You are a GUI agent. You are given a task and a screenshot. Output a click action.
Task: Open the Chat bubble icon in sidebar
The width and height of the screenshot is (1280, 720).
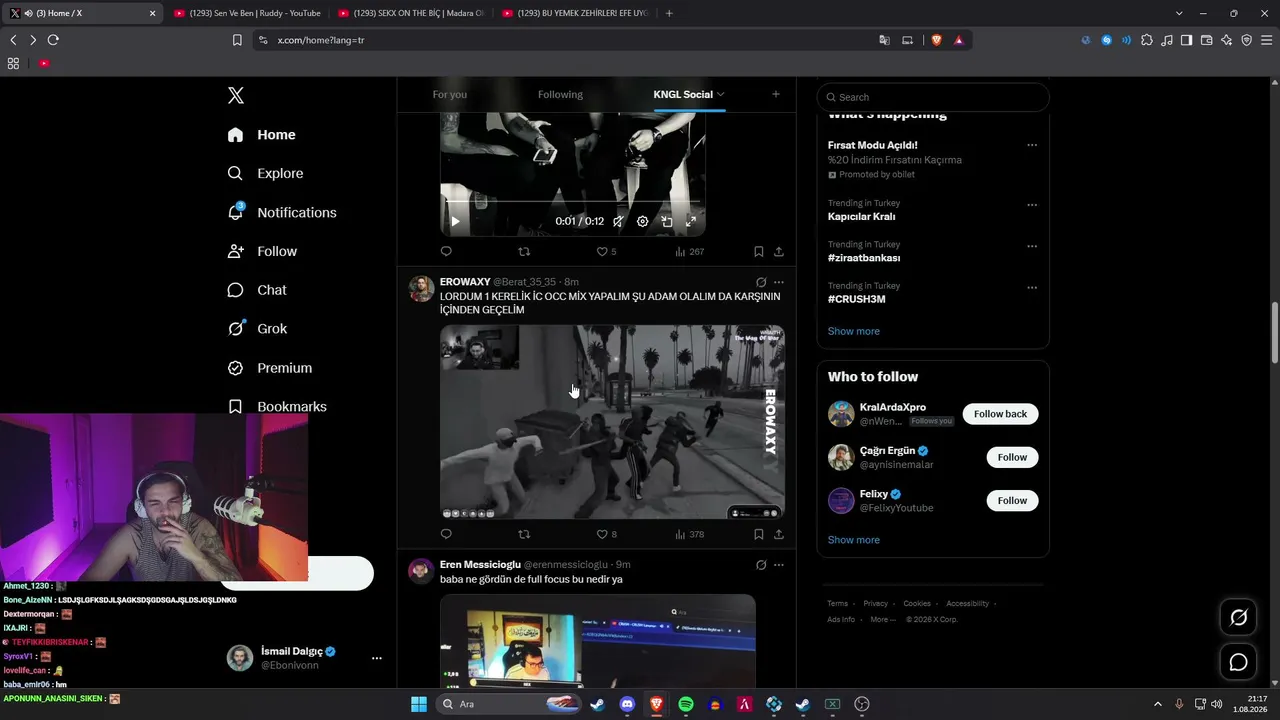tap(235, 290)
